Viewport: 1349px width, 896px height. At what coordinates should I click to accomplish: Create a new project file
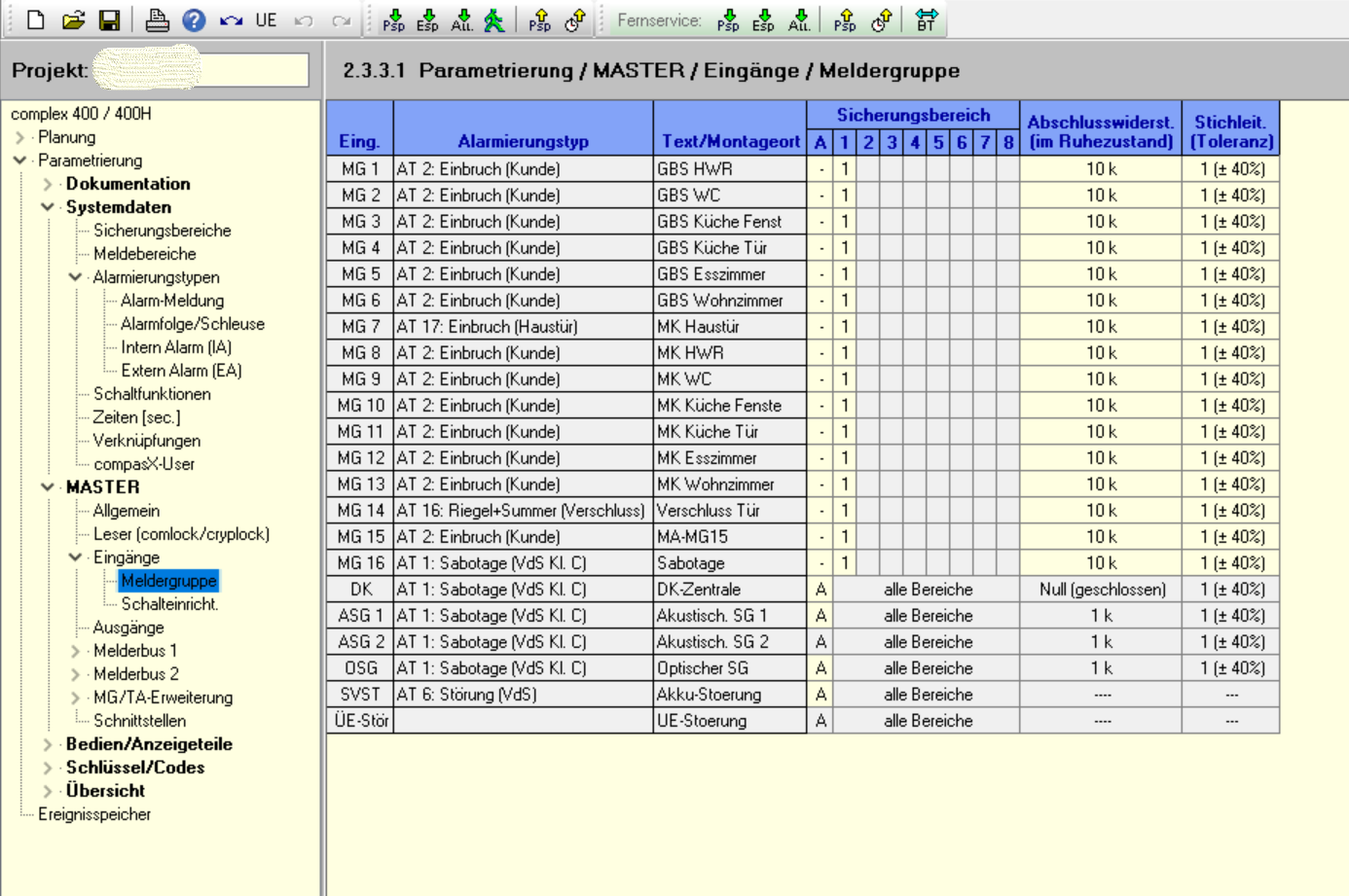tap(36, 19)
